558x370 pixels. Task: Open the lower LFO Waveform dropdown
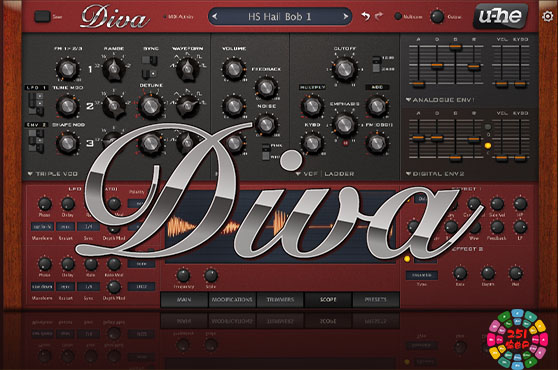(42, 286)
